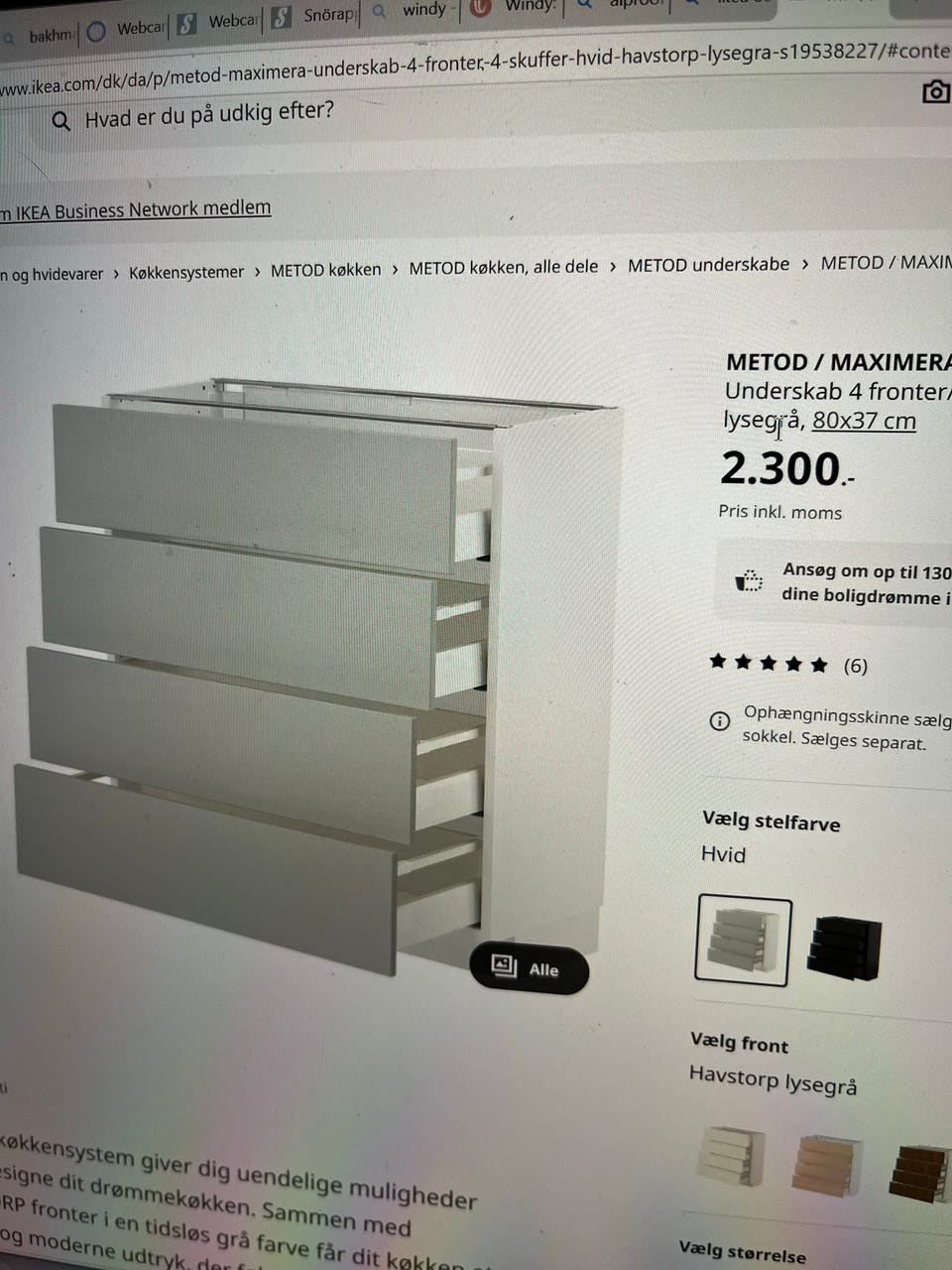The height and width of the screenshot is (1270, 952).
Task: Click the info icon beside Ophængningsskinne note
Action: tap(720, 721)
